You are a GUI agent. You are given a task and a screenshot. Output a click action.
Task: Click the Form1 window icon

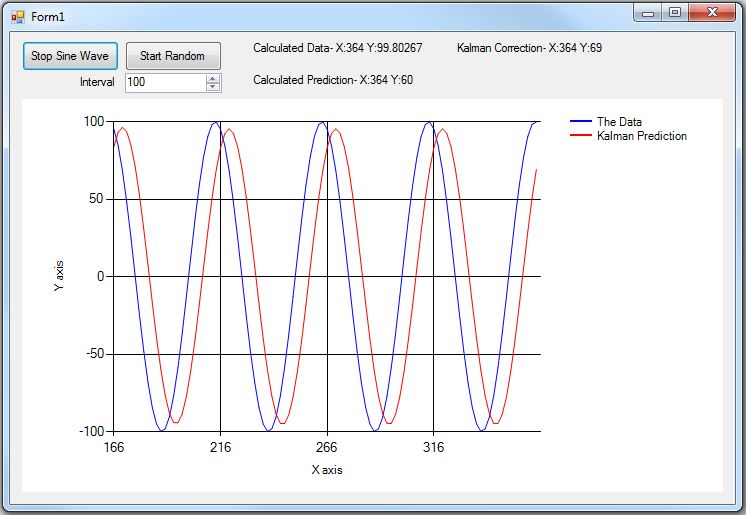point(18,18)
